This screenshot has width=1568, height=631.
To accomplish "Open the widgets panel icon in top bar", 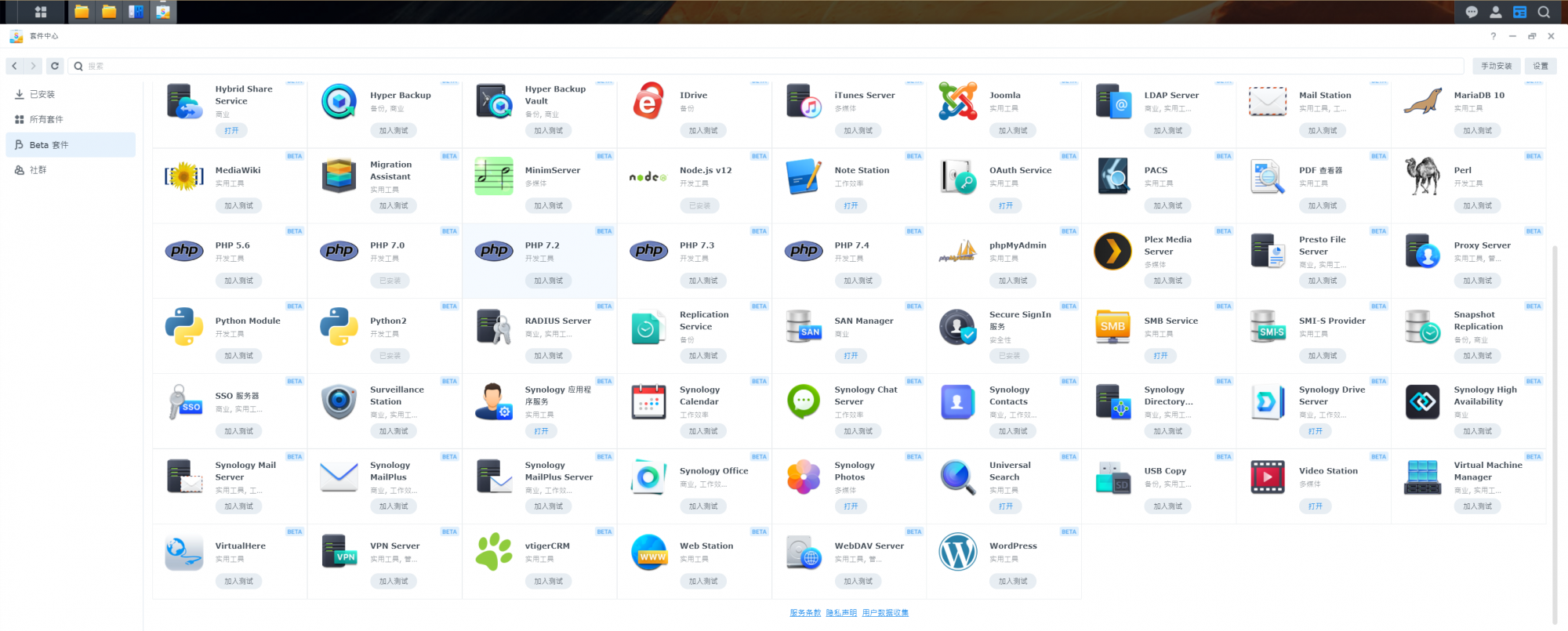I will [x=1519, y=12].
